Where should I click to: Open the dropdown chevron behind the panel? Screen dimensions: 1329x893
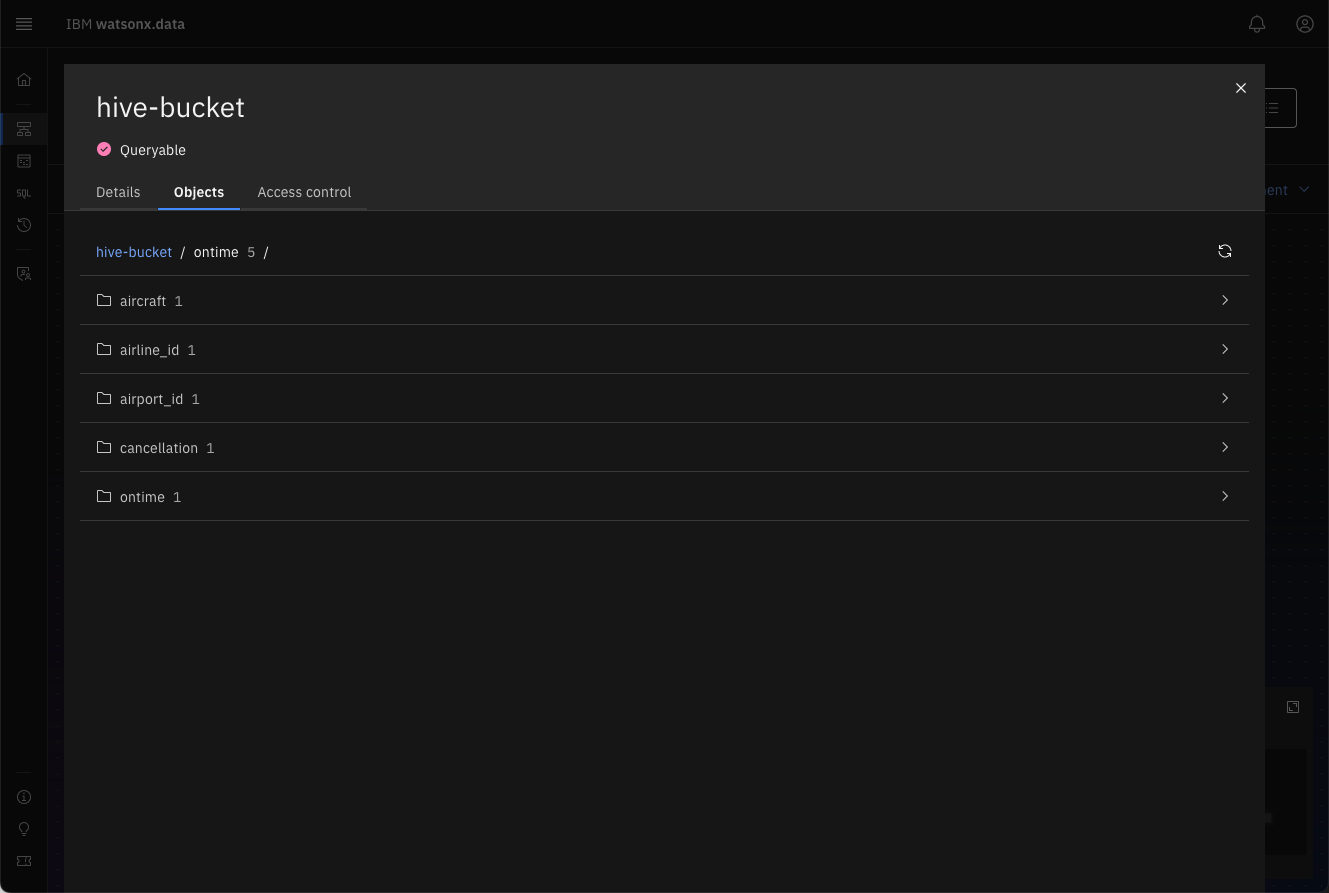(x=1304, y=189)
